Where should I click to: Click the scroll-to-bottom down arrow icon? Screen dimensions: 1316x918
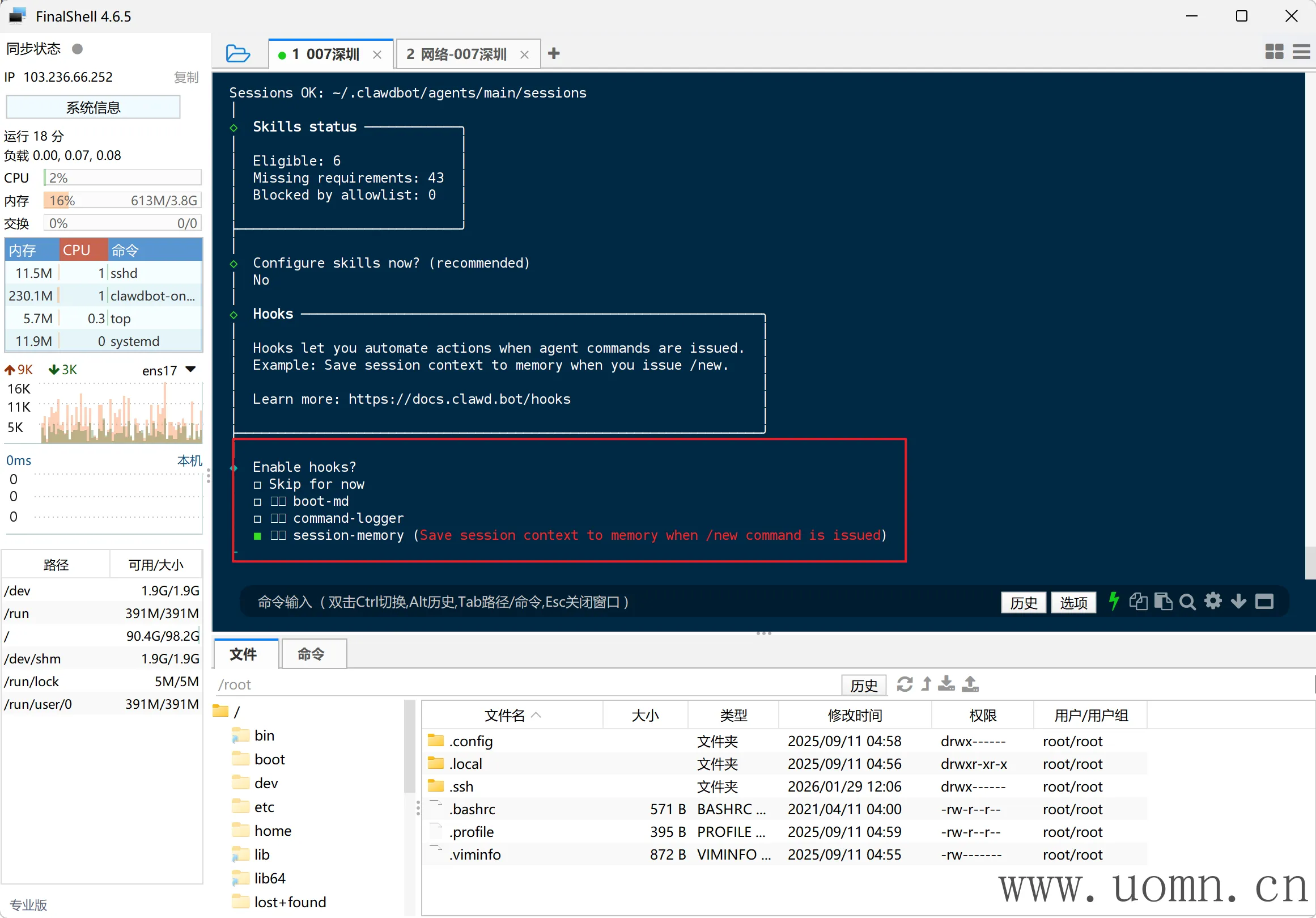click(x=1238, y=602)
